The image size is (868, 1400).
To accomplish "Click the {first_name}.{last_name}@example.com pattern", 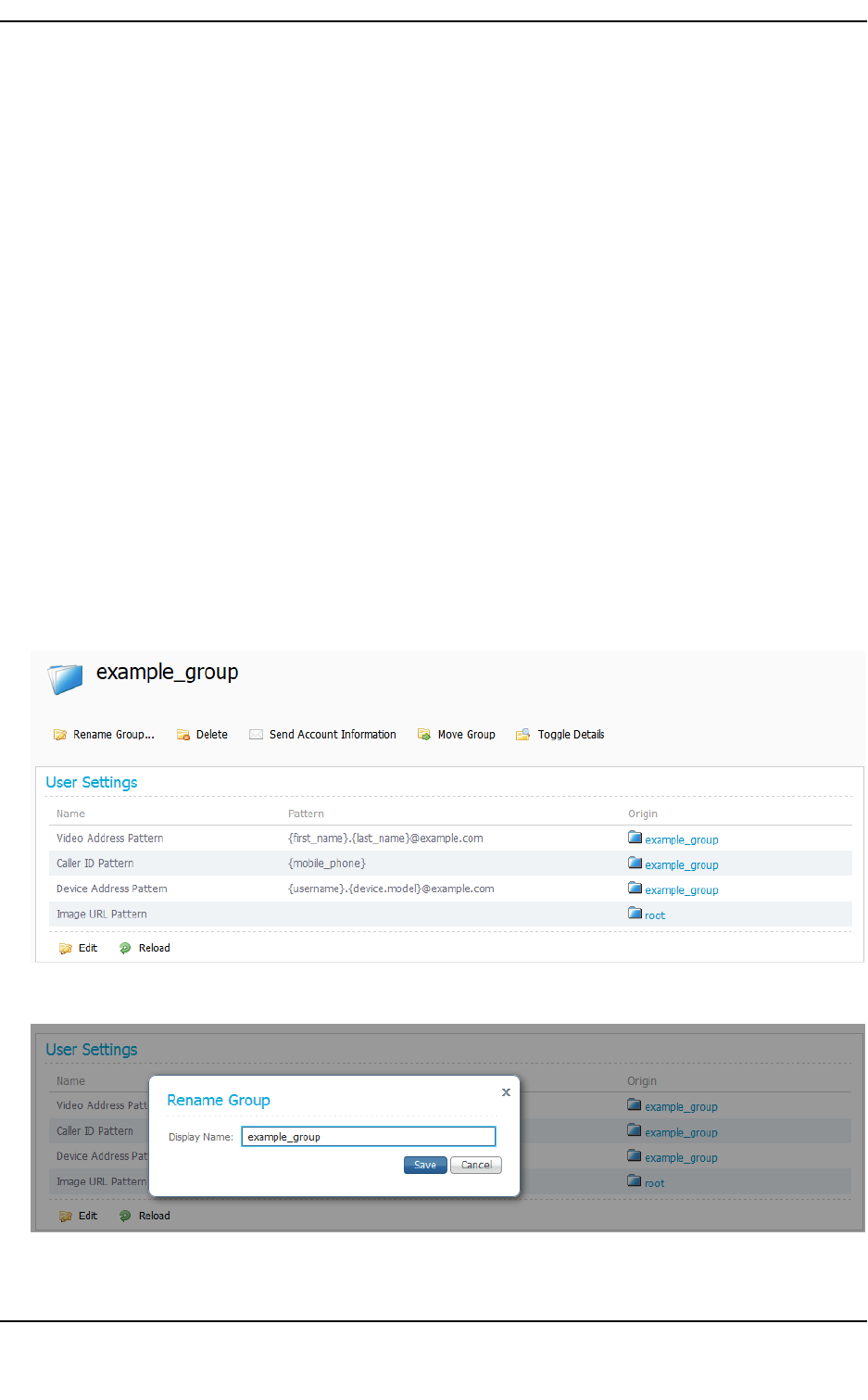I will [385, 839].
